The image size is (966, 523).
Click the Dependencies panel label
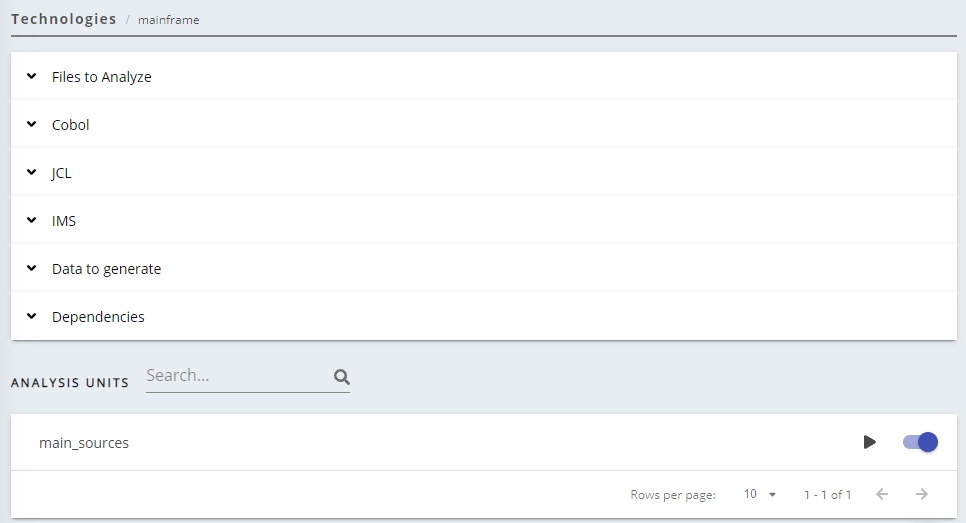[98, 317]
